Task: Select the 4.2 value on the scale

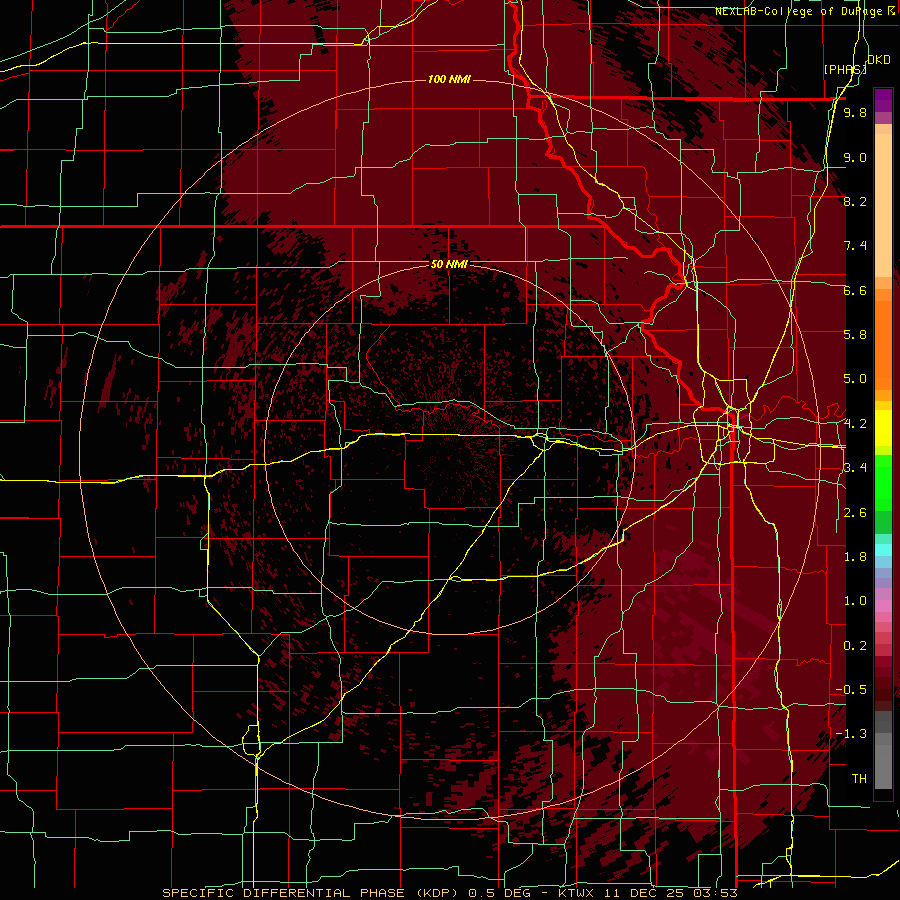Action: click(855, 424)
